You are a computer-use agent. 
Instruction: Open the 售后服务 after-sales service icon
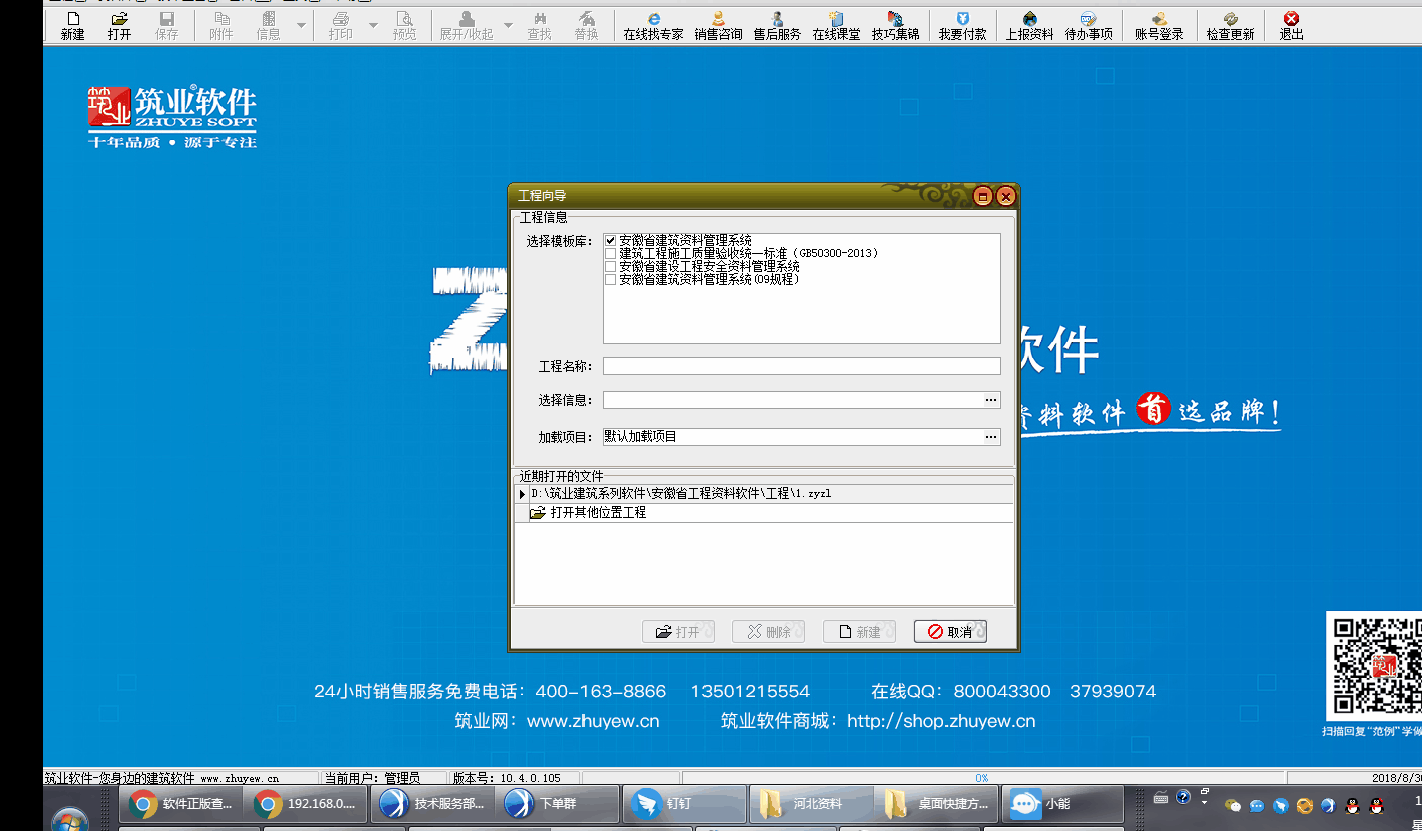click(777, 25)
